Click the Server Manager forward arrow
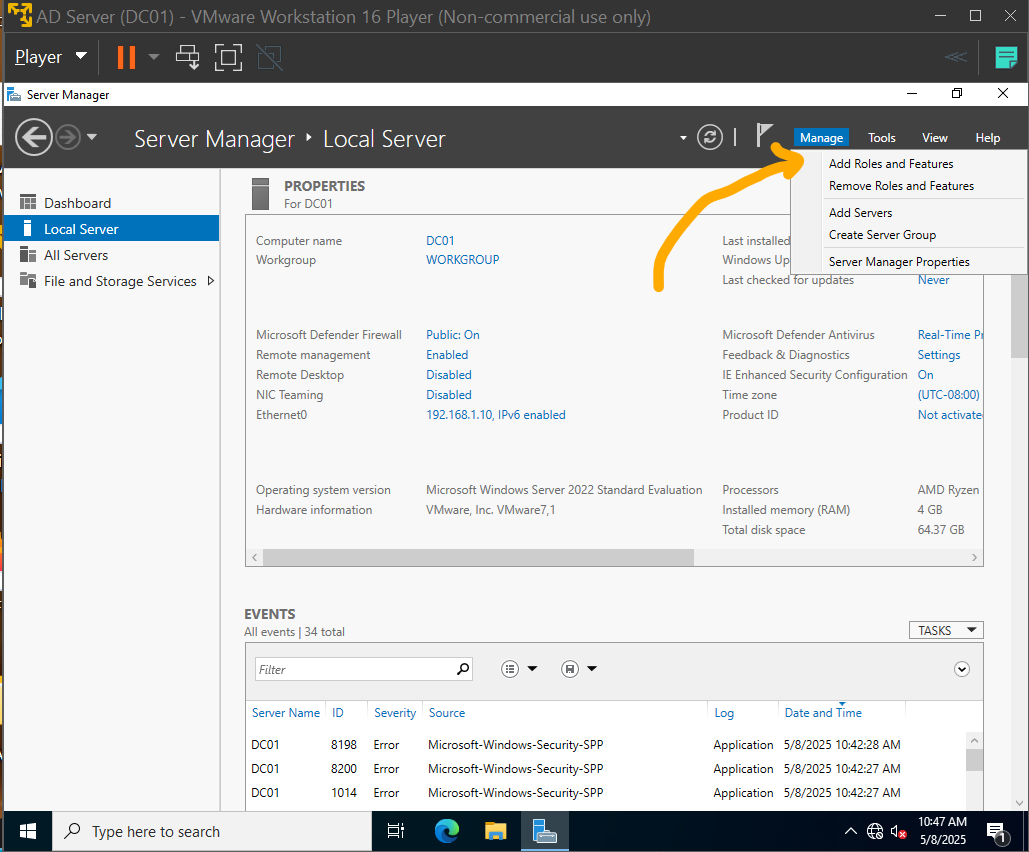Viewport: 1029px width, 852px height. 68,137
